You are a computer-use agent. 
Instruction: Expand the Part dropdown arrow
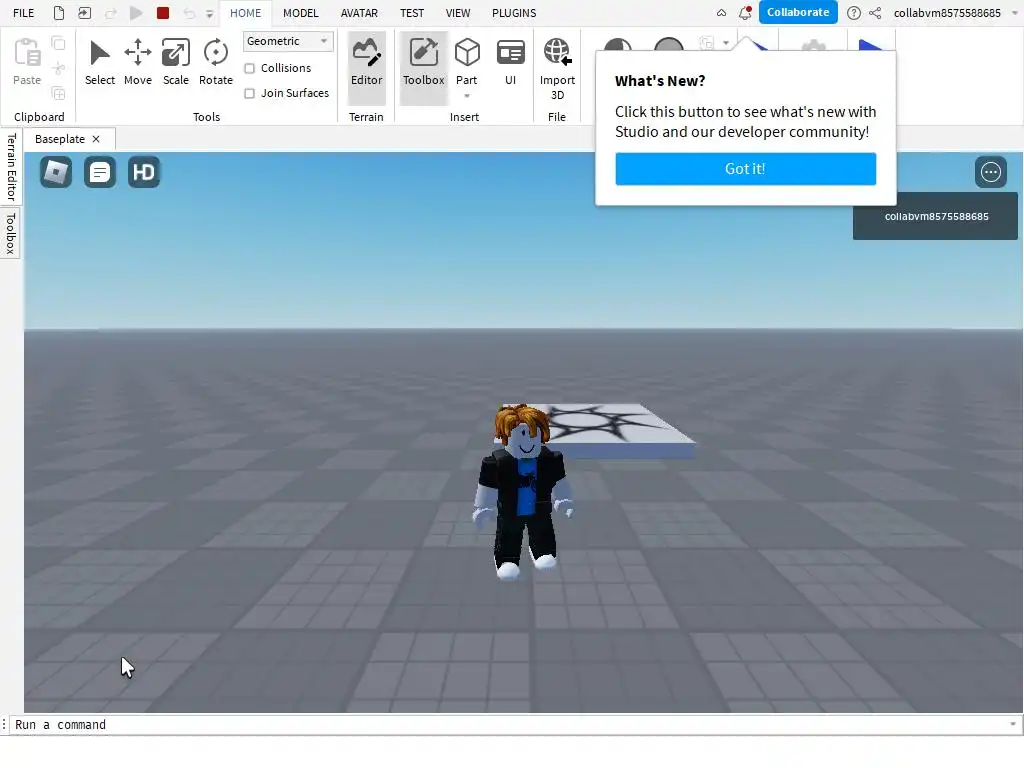467,96
